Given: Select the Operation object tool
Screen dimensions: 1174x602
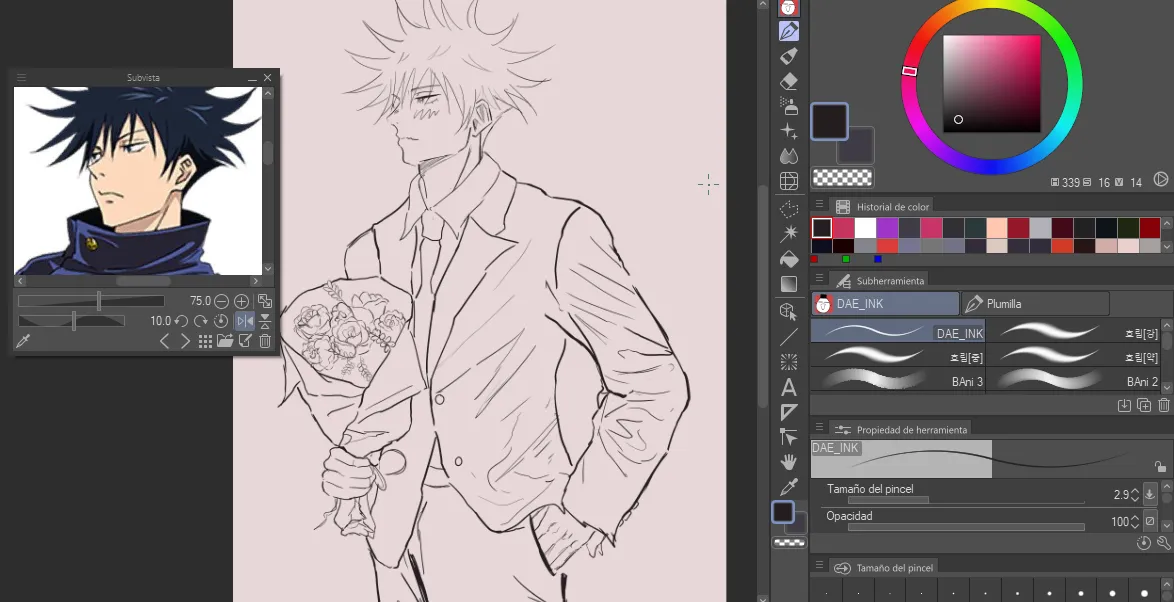Looking at the screenshot, I should 788,311.
